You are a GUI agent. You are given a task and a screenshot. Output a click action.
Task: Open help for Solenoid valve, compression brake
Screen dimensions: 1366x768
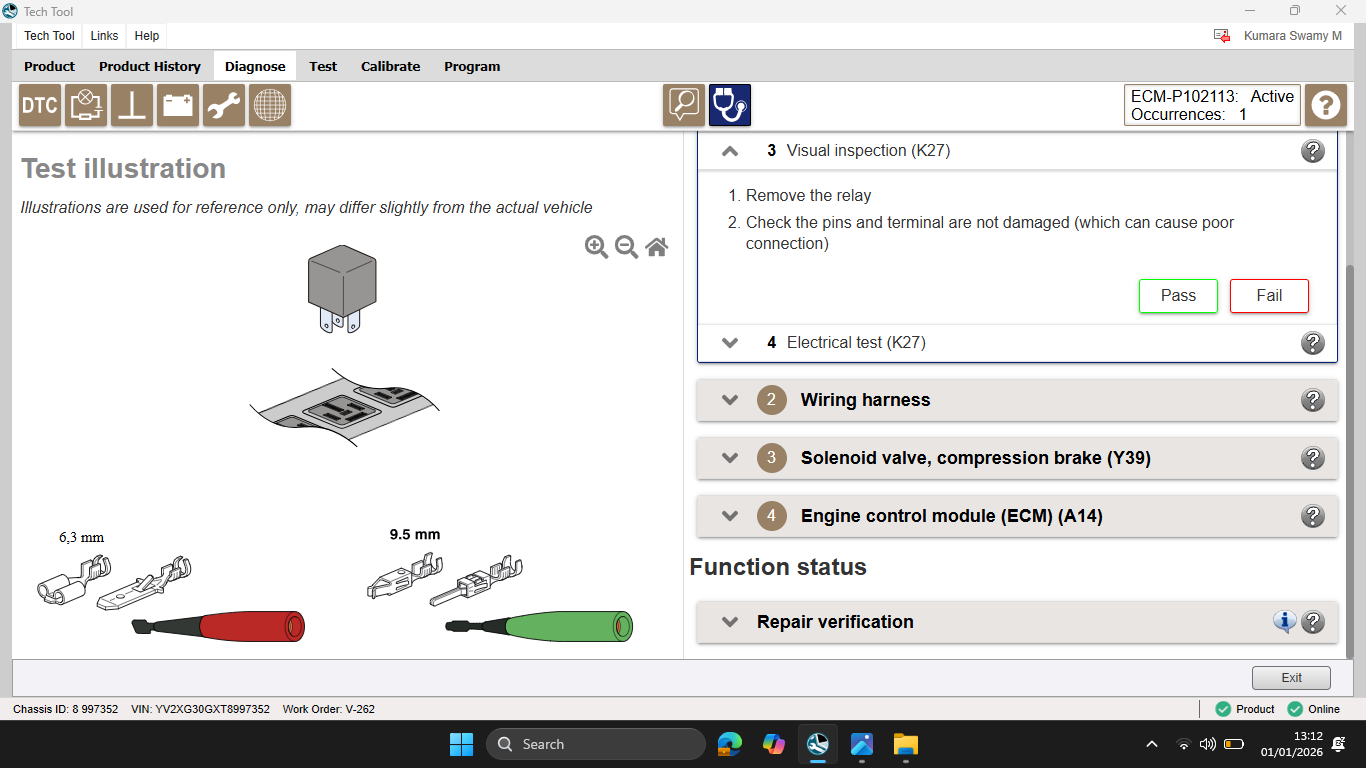1313,458
